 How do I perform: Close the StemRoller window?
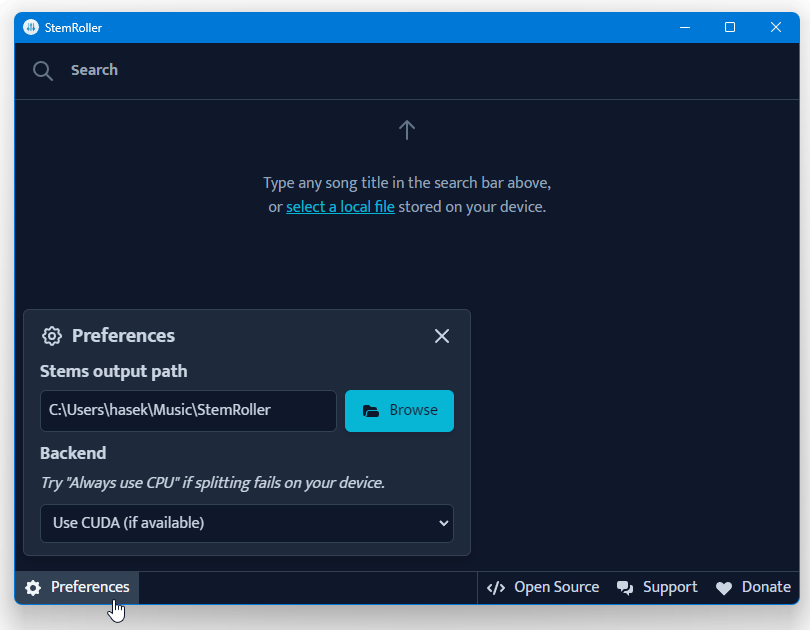click(775, 27)
